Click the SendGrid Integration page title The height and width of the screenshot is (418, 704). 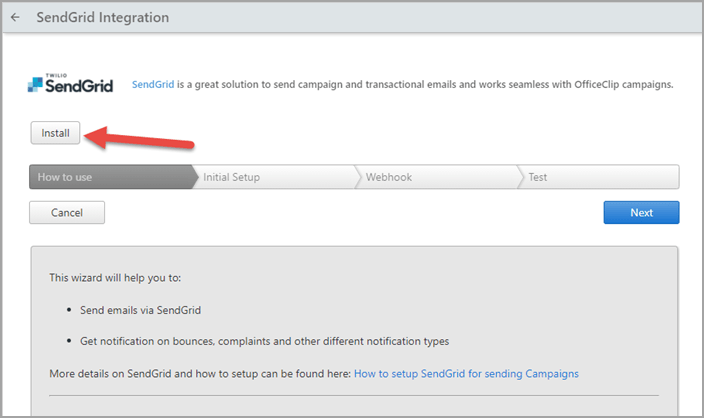[103, 18]
